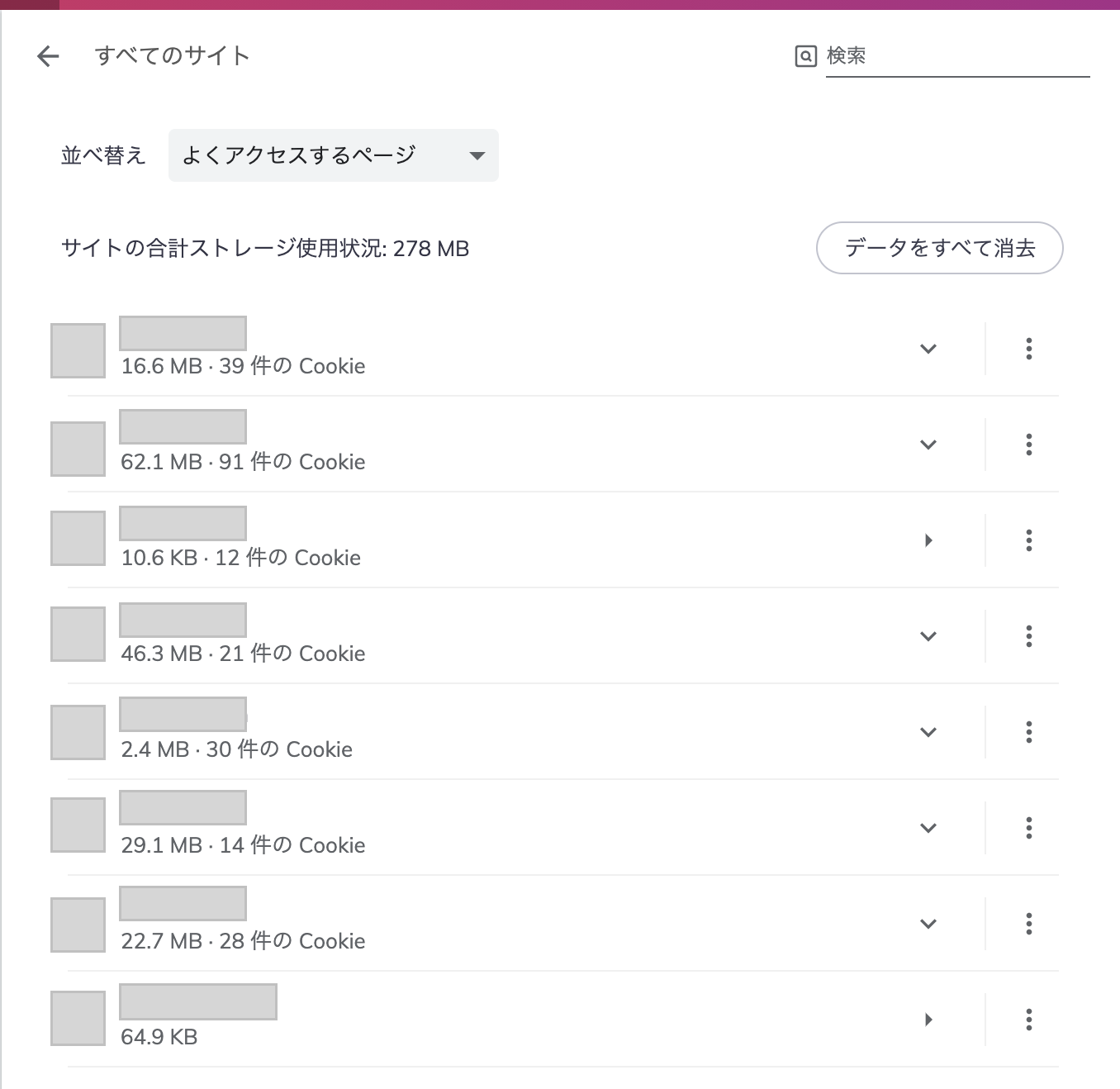1120x1089 pixels.
Task: Select the site thumbnail for 22.7 MB entry
Action: [78, 925]
